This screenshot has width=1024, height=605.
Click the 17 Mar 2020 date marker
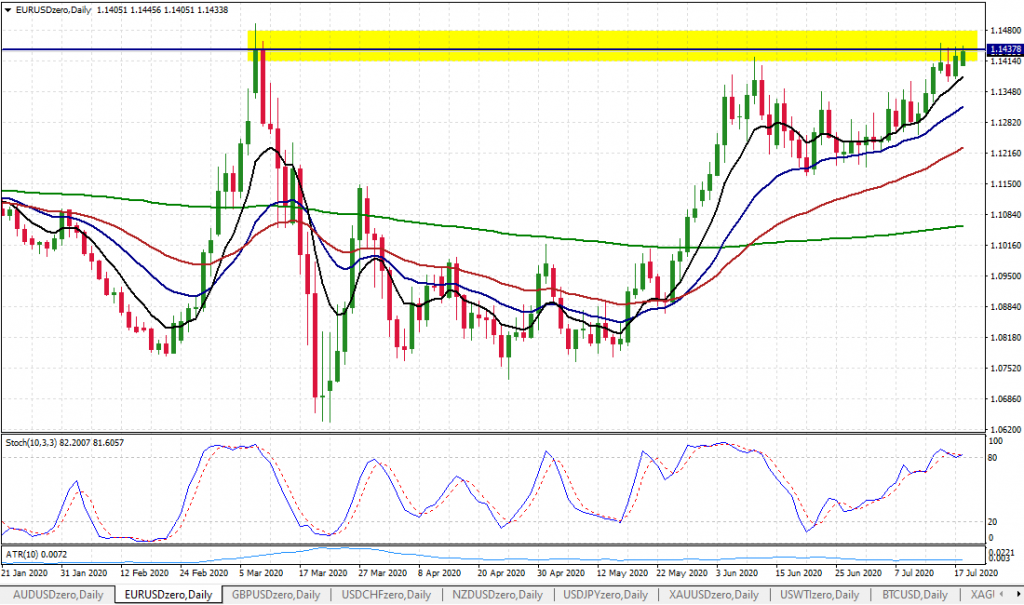coord(321,574)
